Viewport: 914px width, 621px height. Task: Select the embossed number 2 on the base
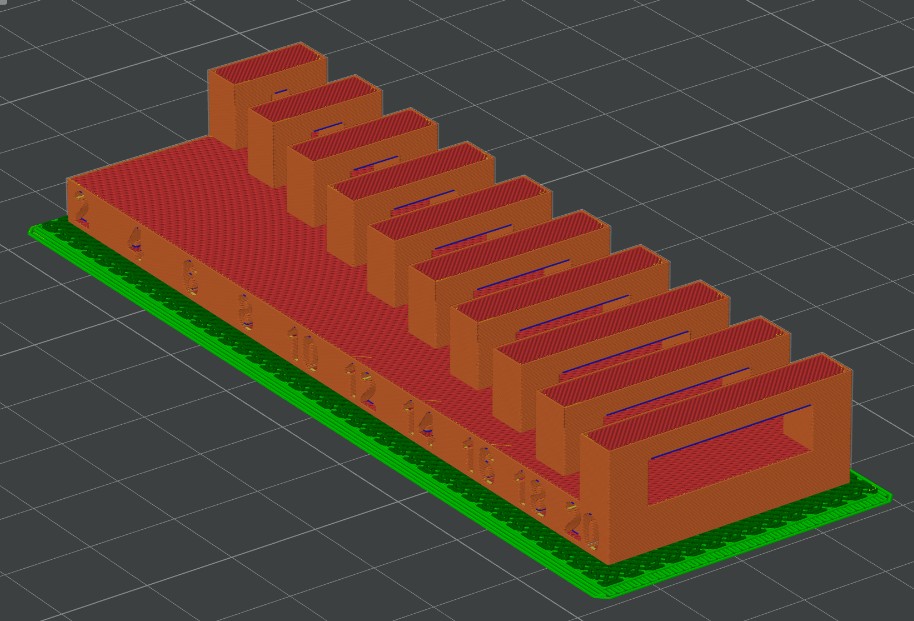82,207
